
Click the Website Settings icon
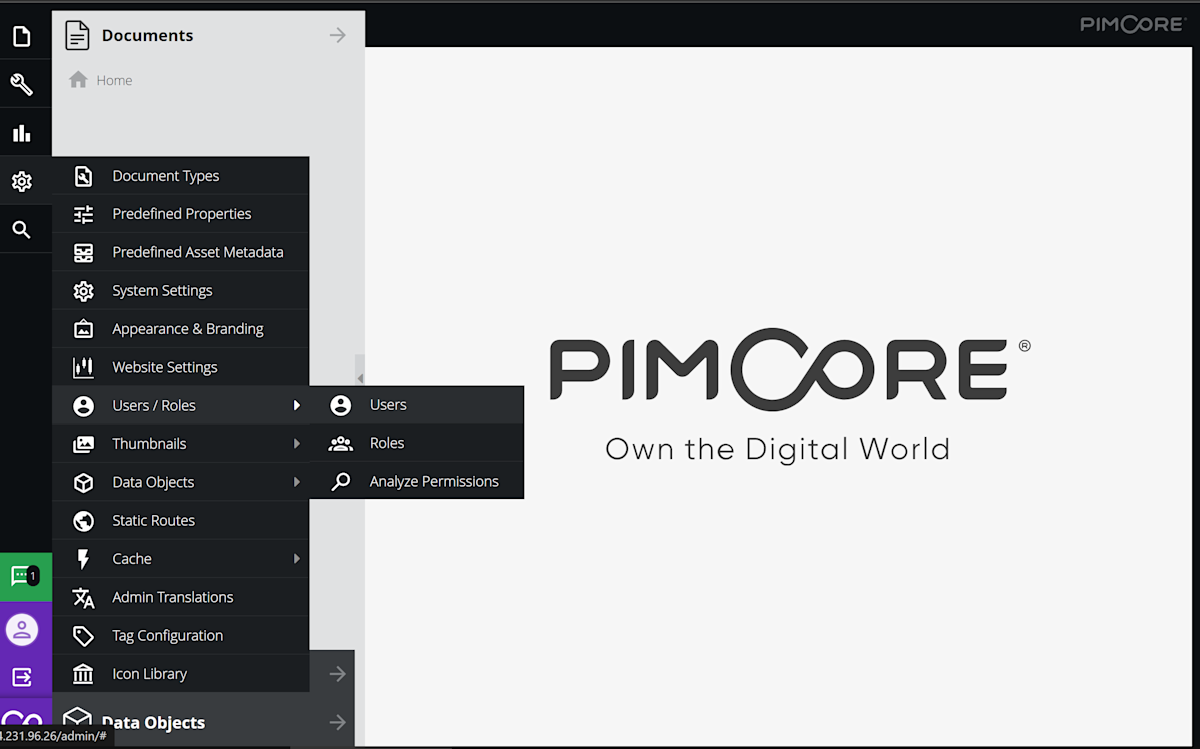pyautogui.click(x=84, y=367)
